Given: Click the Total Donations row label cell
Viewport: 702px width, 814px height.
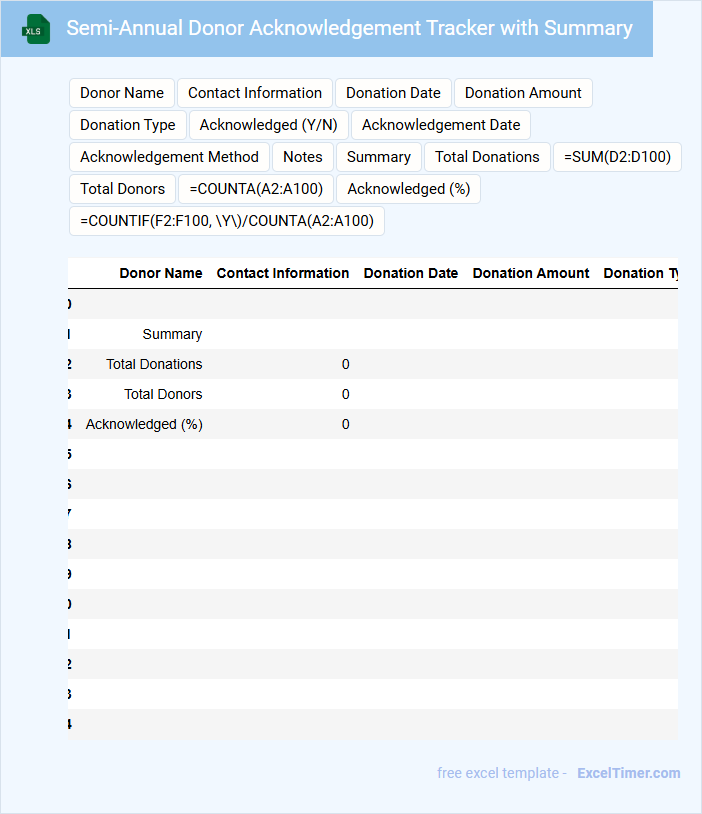Looking at the screenshot, I should (154, 364).
